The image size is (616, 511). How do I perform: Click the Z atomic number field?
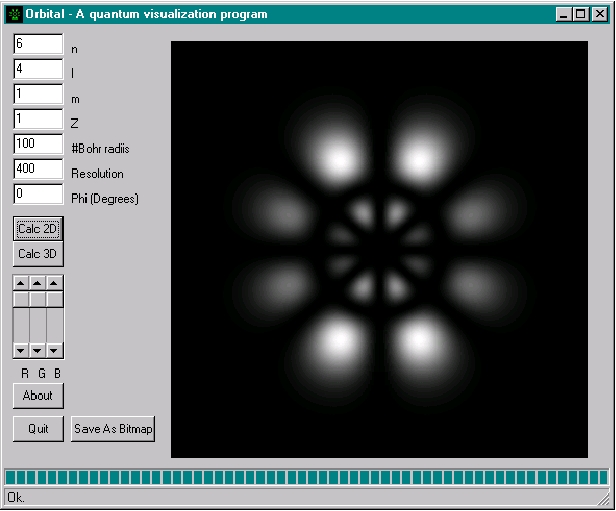(38, 119)
